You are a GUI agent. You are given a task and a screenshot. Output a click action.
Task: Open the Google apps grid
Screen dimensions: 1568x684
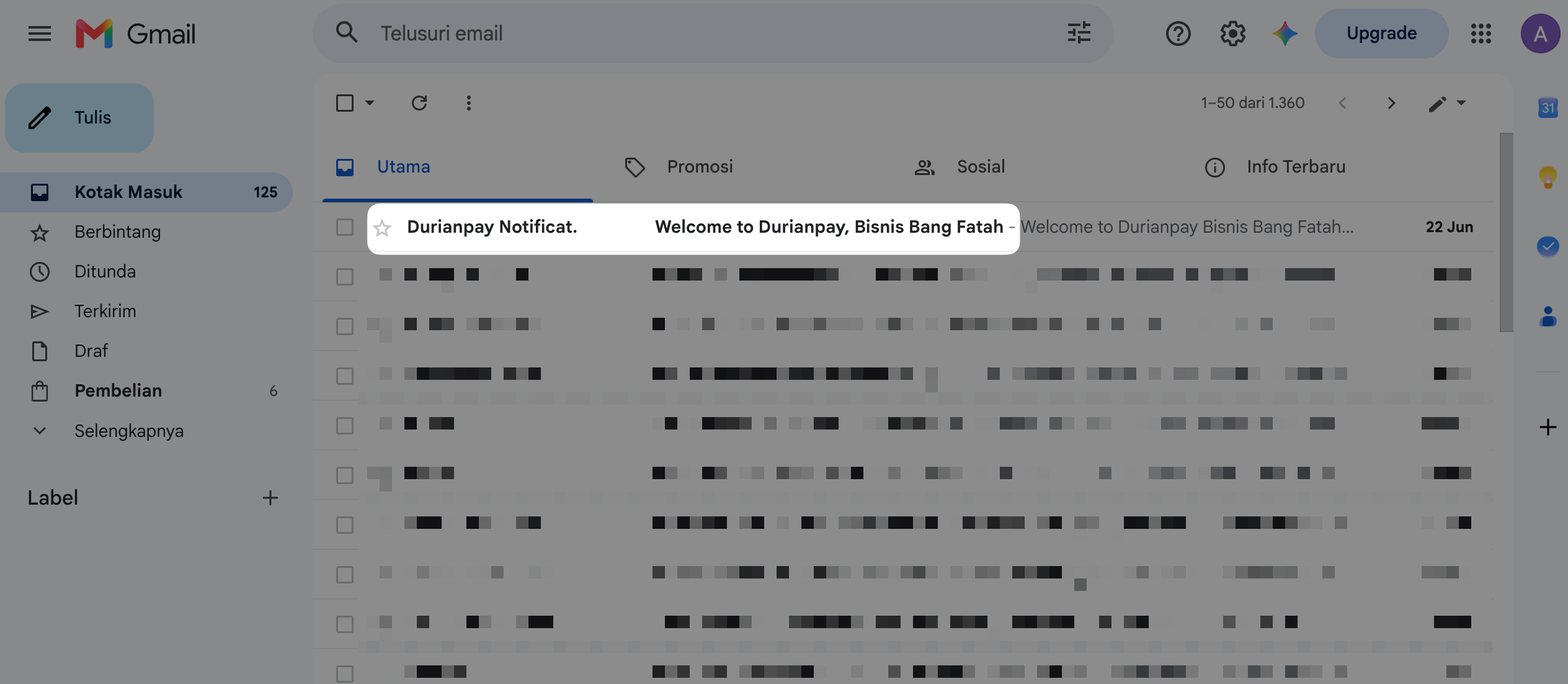tap(1481, 34)
